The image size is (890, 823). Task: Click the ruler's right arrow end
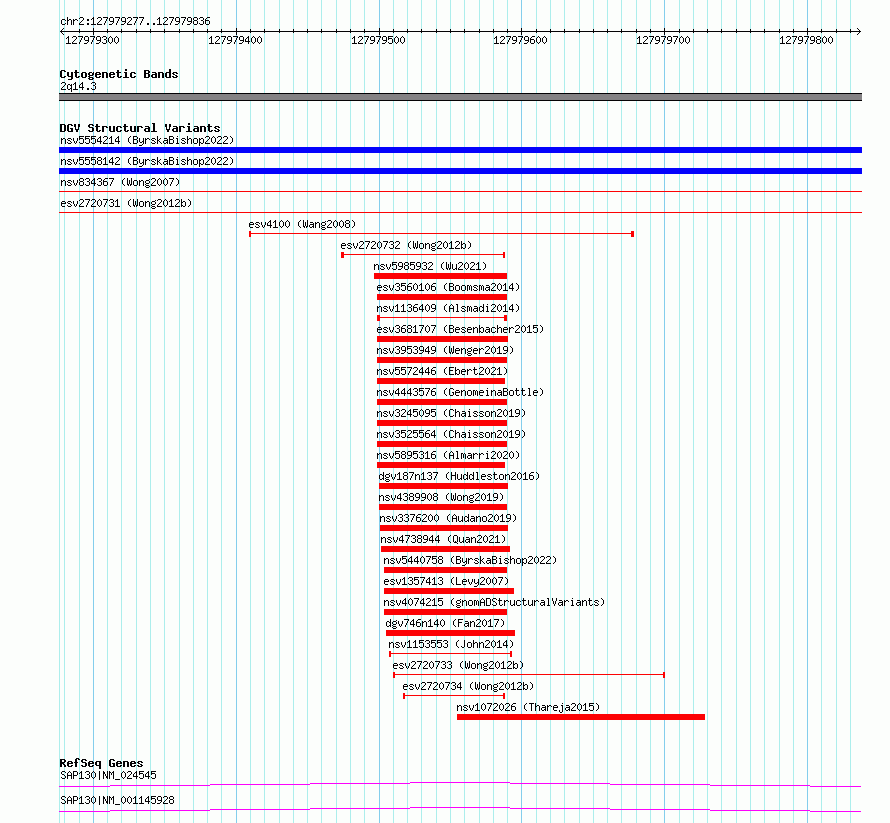(x=859, y=31)
